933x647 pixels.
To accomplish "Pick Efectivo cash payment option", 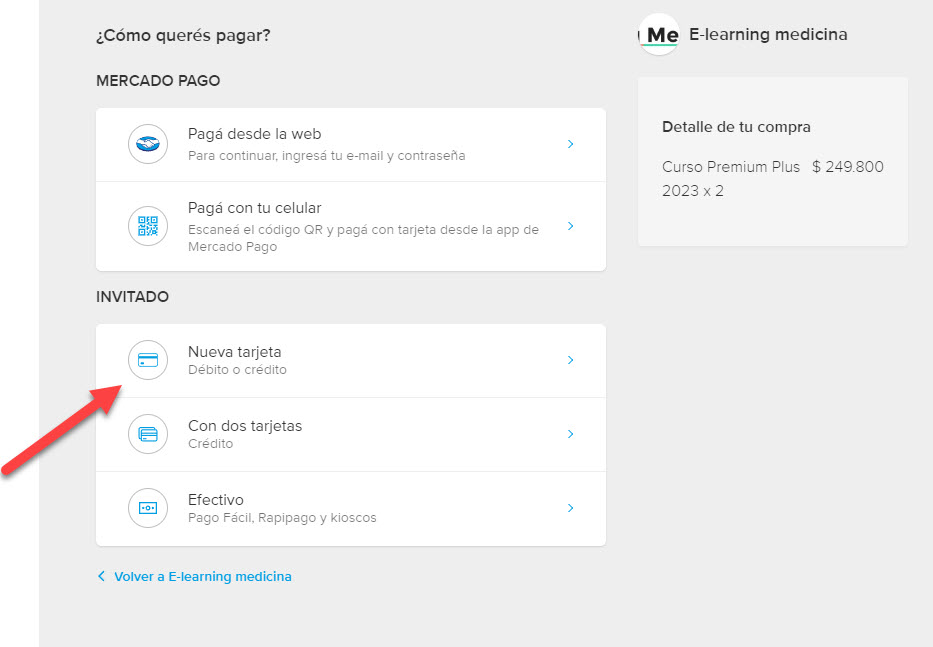I will [351, 509].
